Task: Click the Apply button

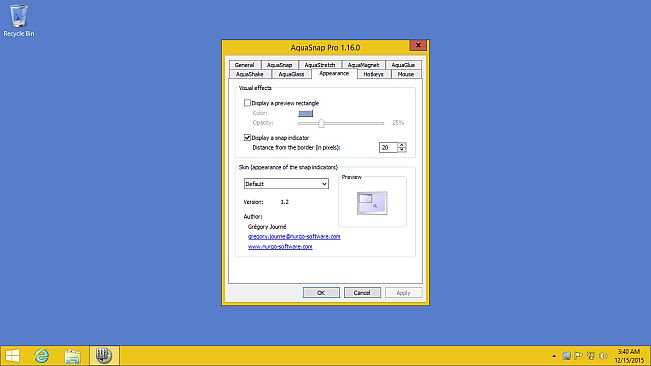Action: [403, 293]
